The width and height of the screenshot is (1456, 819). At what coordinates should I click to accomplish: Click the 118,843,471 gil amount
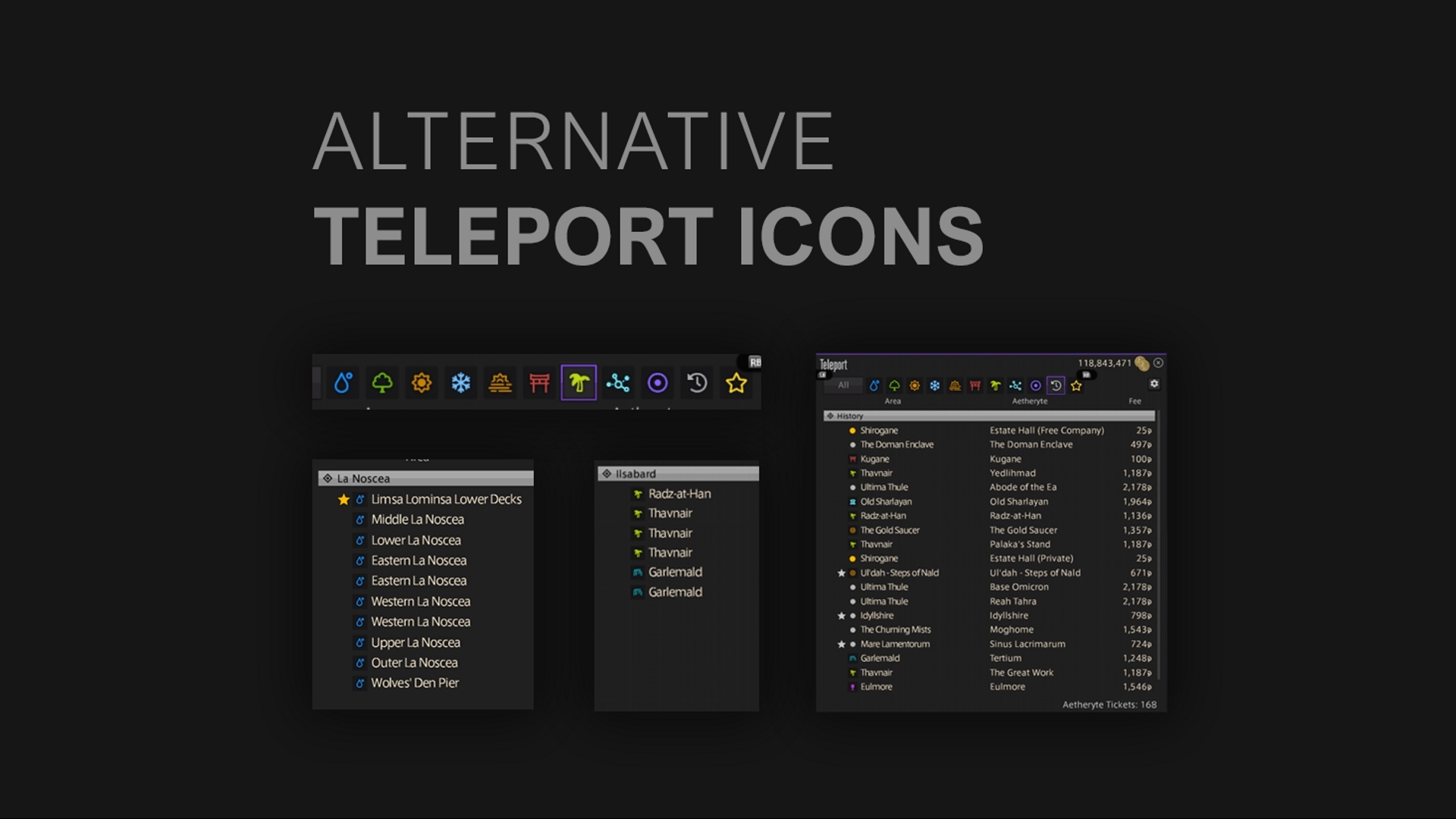1104,363
